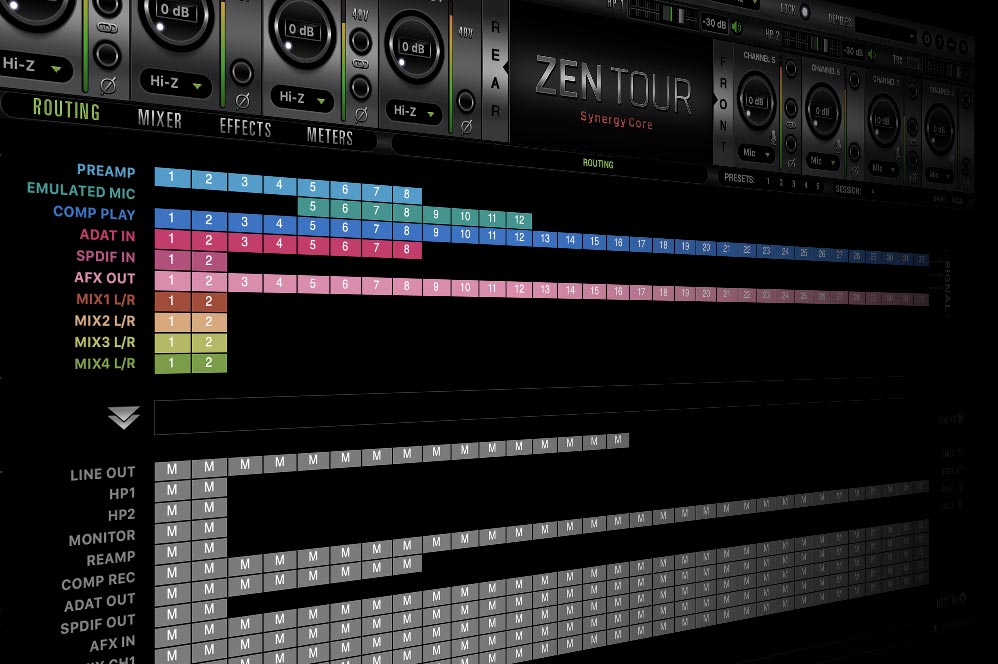The height and width of the screenshot is (664, 998).
Task: Load preset 1 in the Presets row
Action: (767, 181)
